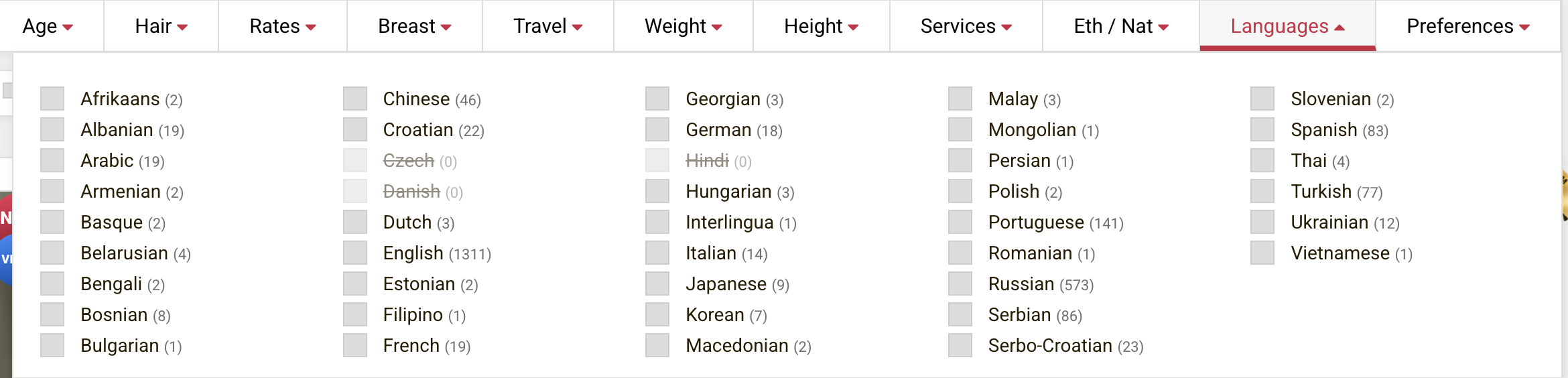The width and height of the screenshot is (1568, 378).
Task: Select the Chinese language checkbox
Action: 355,99
